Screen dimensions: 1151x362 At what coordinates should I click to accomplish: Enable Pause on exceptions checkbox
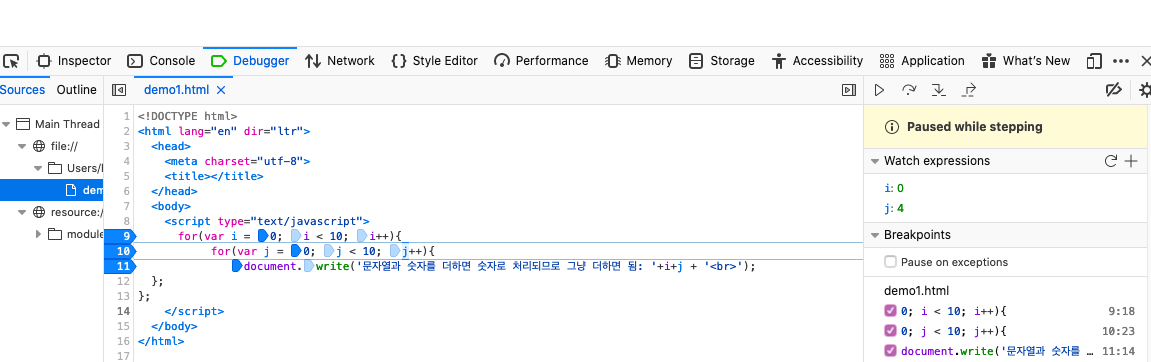(890, 262)
